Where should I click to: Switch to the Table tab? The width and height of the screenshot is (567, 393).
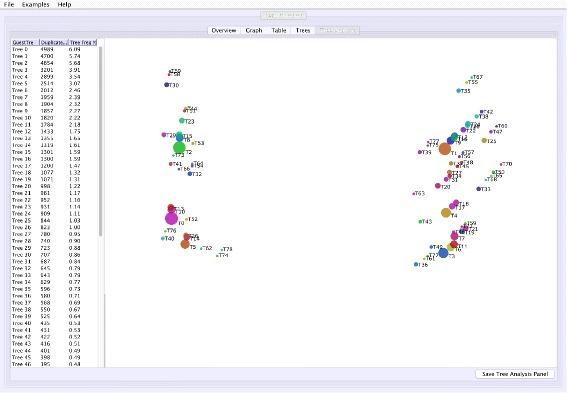(279, 30)
